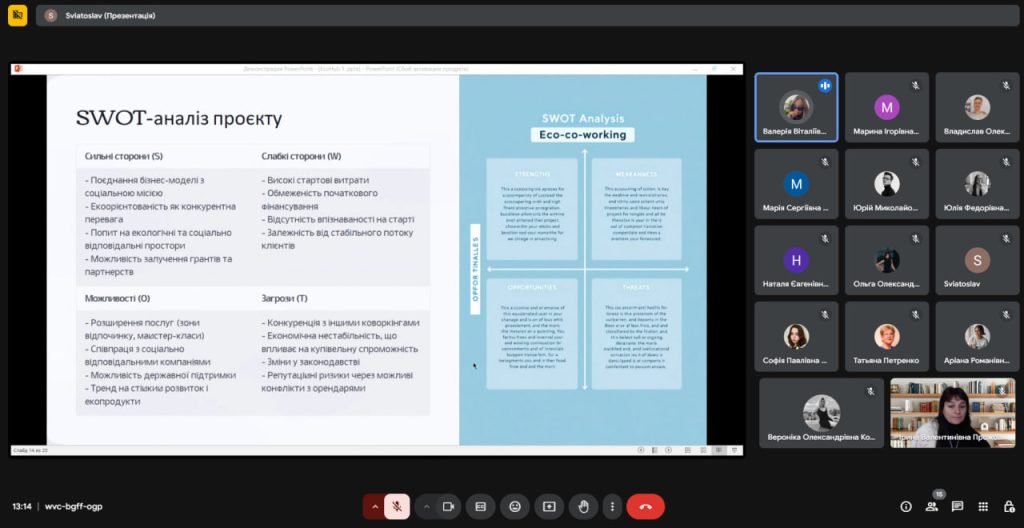Toggle the camera on

[x=449, y=506]
